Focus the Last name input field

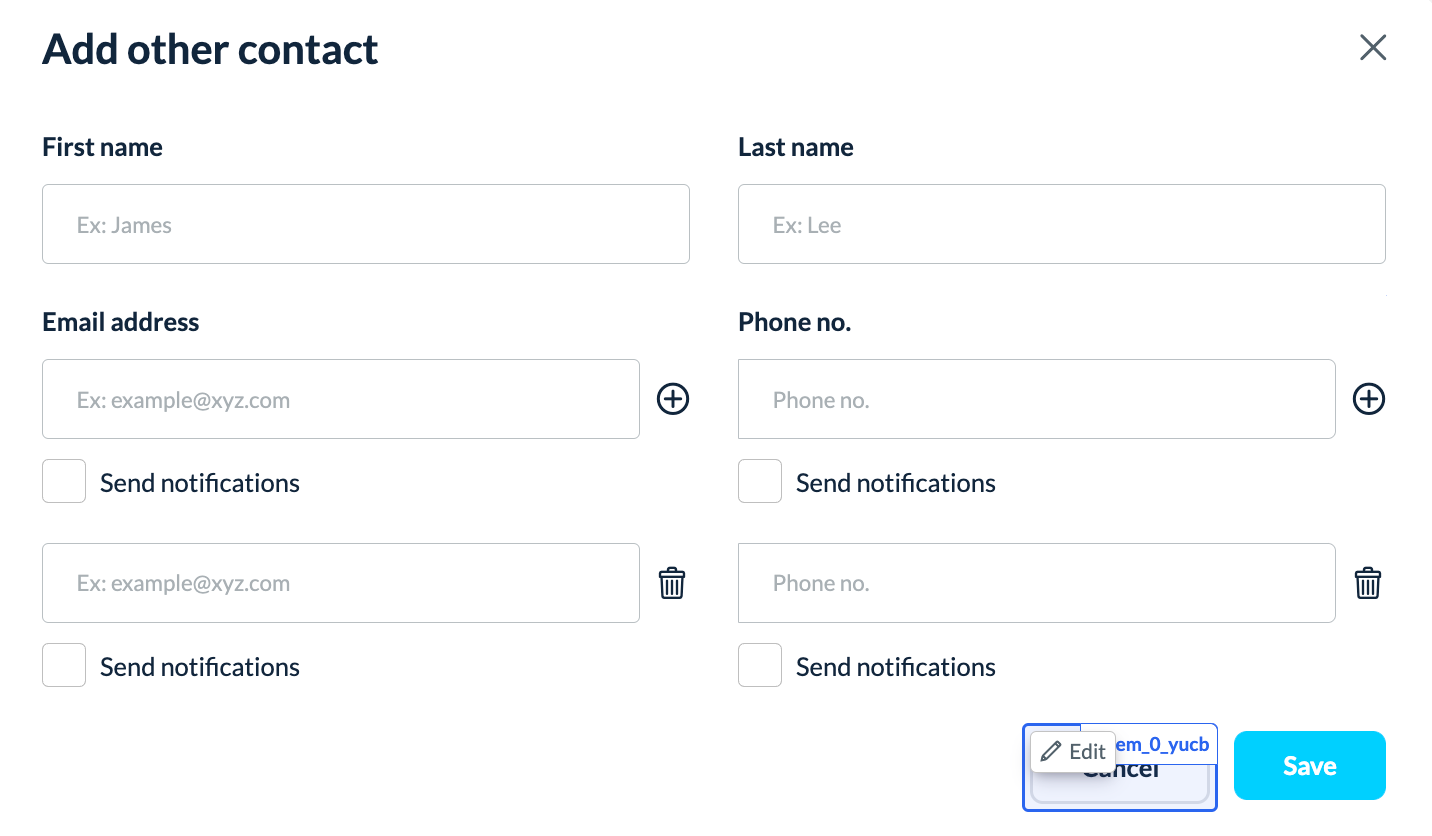(x=1061, y=224)
